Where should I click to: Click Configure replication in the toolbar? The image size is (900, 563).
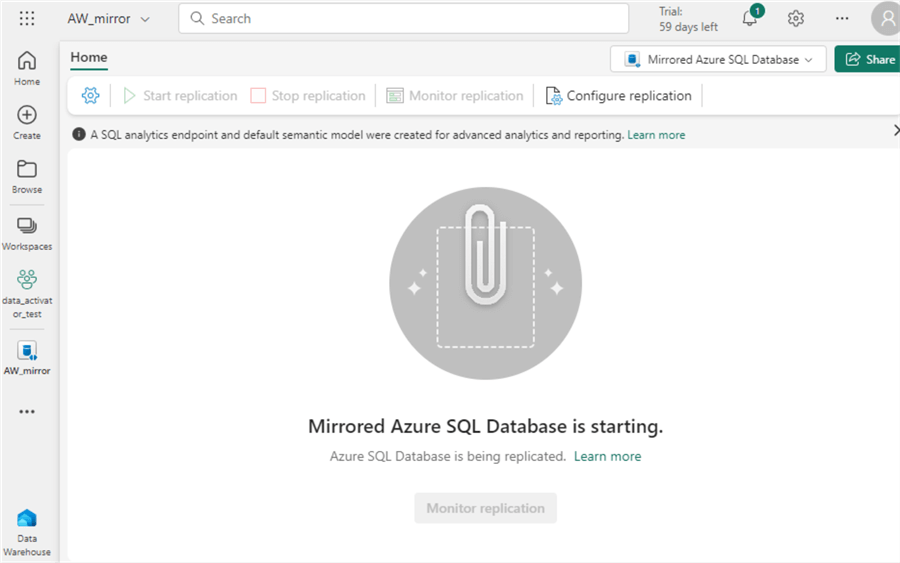[619, 96]
